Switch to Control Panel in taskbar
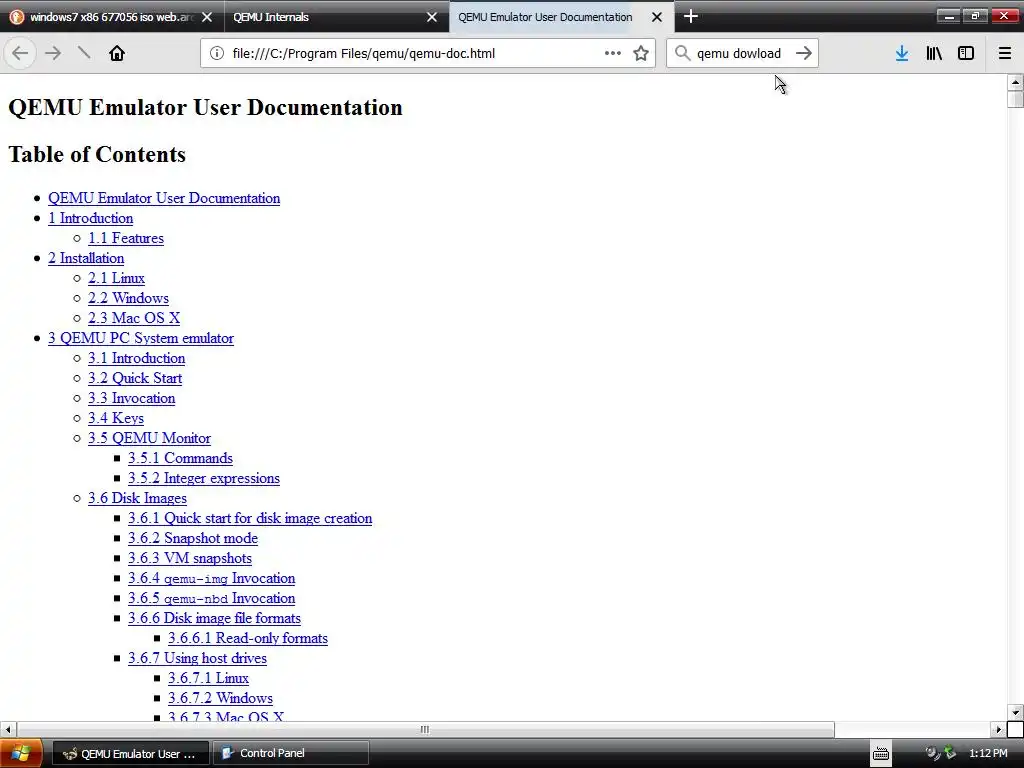The width and height of the screenshot is (1024, 768). pos(291,753)
